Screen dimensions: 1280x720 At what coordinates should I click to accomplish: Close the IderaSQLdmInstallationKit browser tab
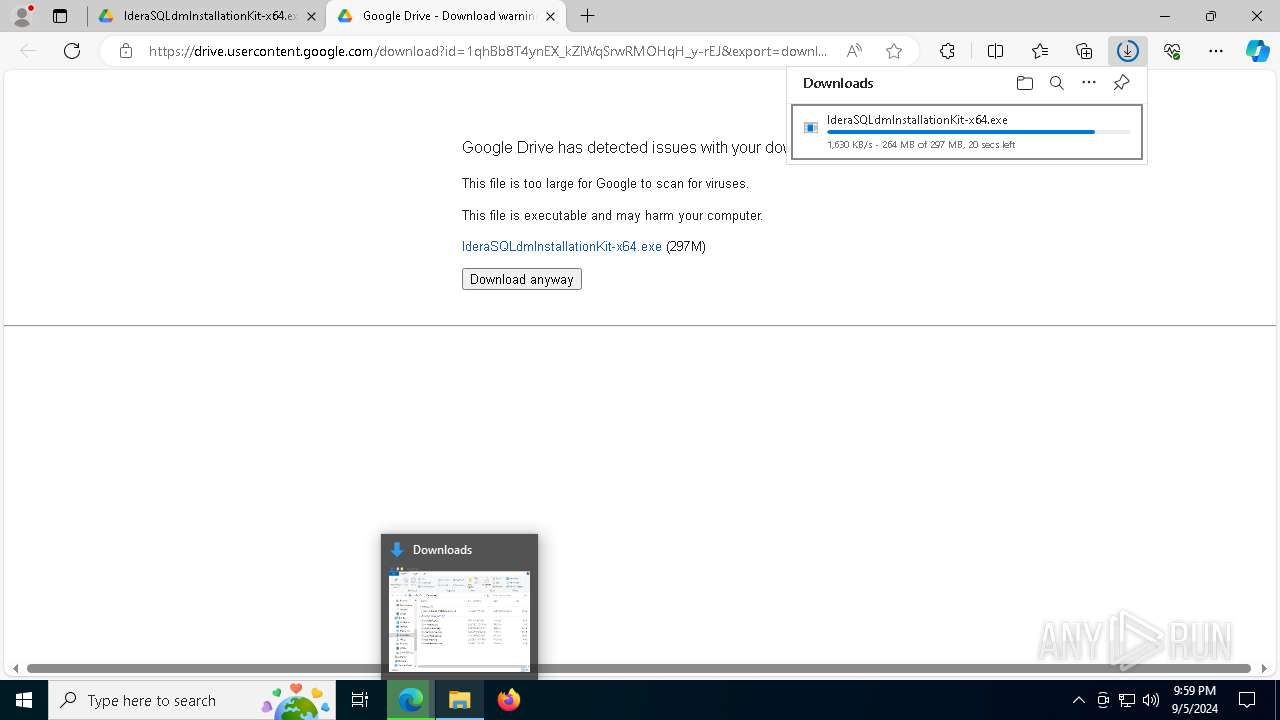tap(312, 16)
